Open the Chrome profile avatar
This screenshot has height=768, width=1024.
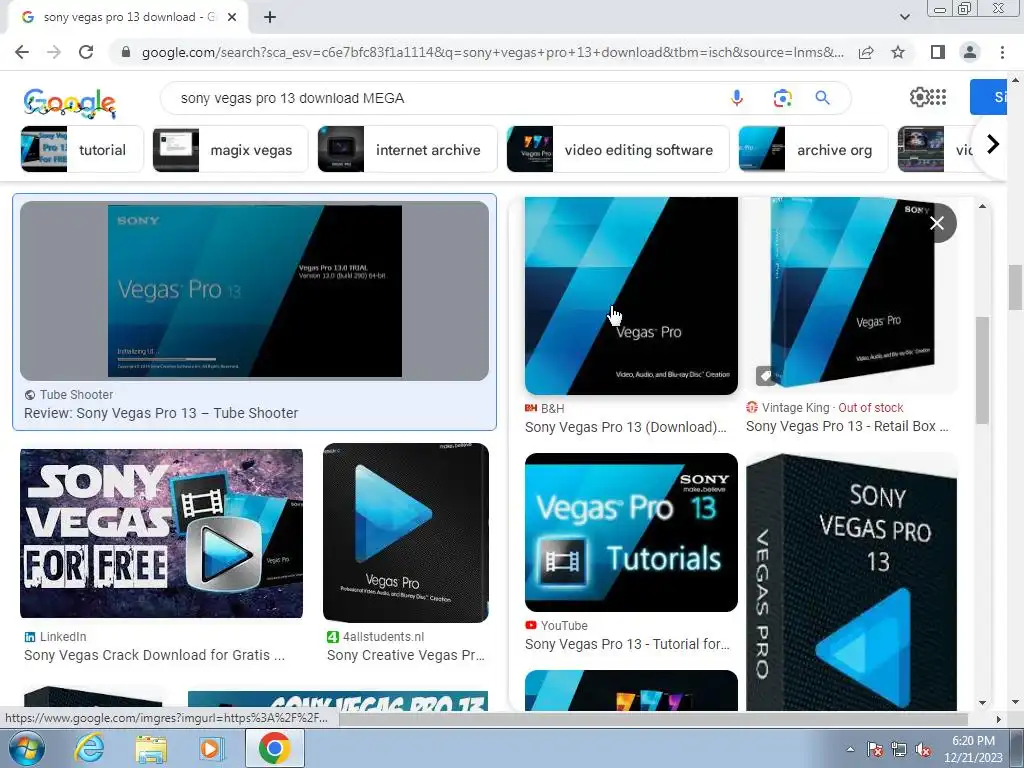click(x=970, y=52)
